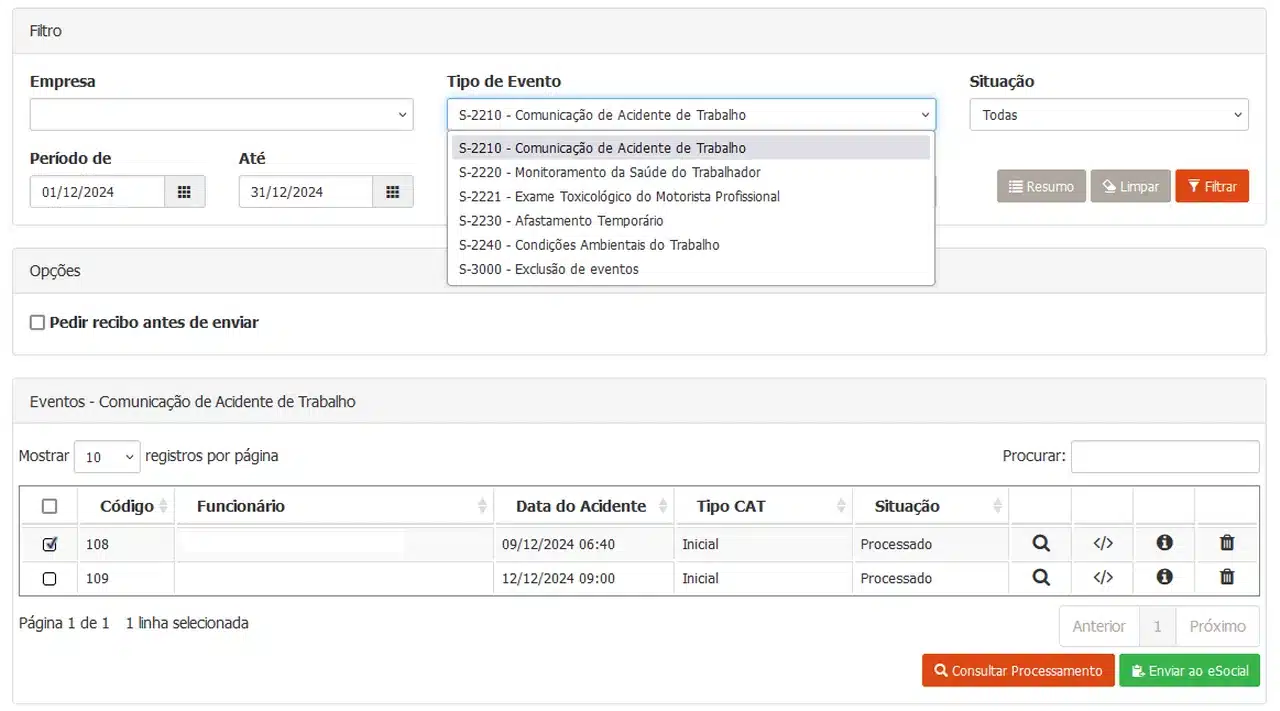Viewport: 1280px width, 711px height.
Task: Select page 1 in pagination
Action: click(x=1157, y=626)
